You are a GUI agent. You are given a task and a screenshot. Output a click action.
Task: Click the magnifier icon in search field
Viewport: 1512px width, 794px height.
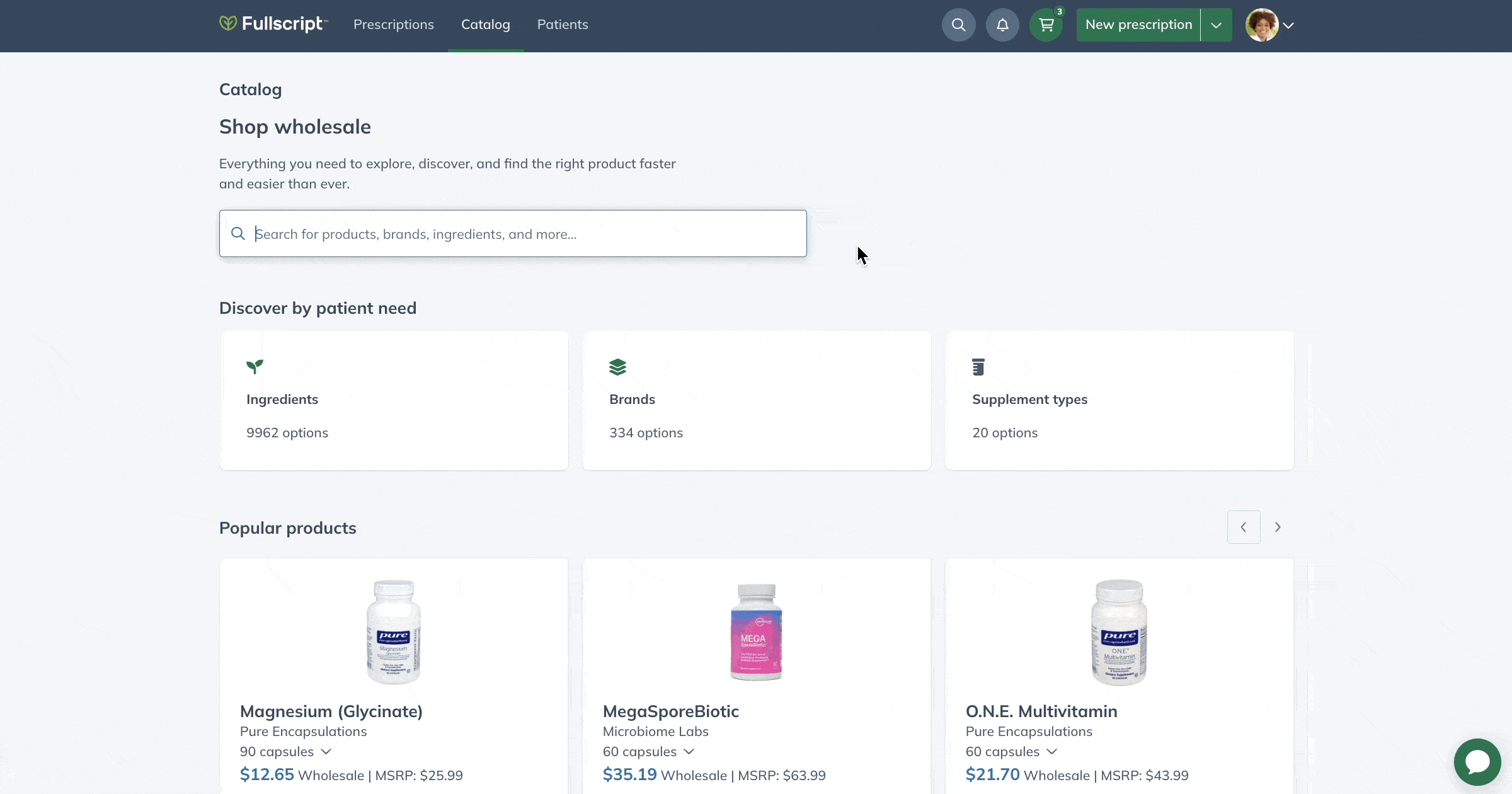(x=238, y=234)
